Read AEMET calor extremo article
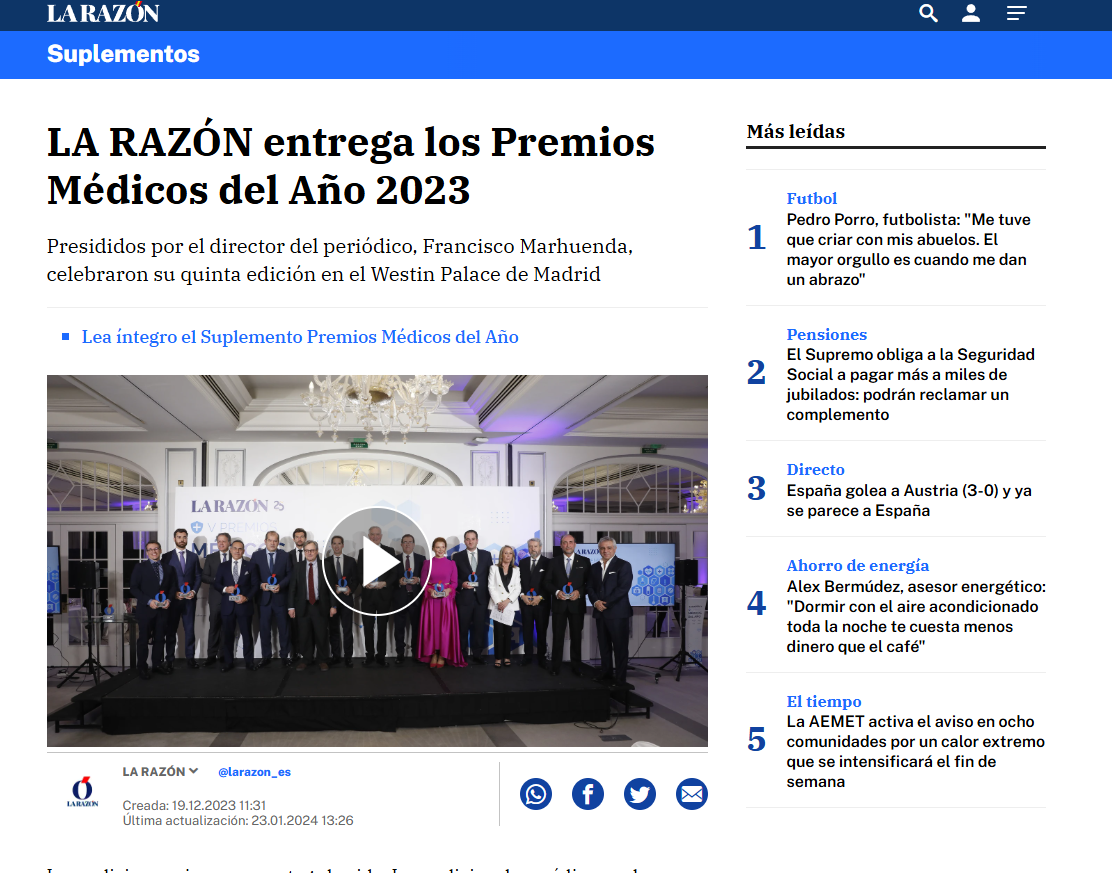 (916, 752)
